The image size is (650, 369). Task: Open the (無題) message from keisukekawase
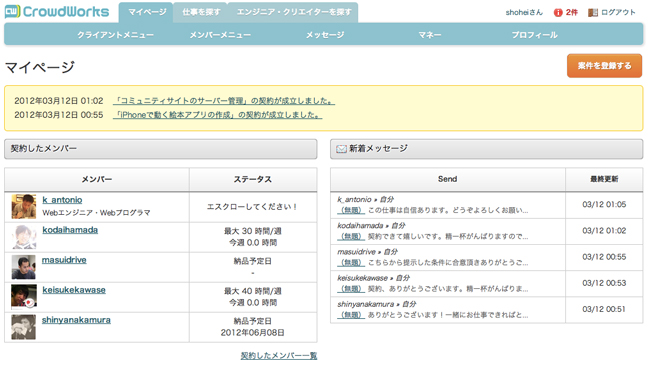click(x=351, y=289)
